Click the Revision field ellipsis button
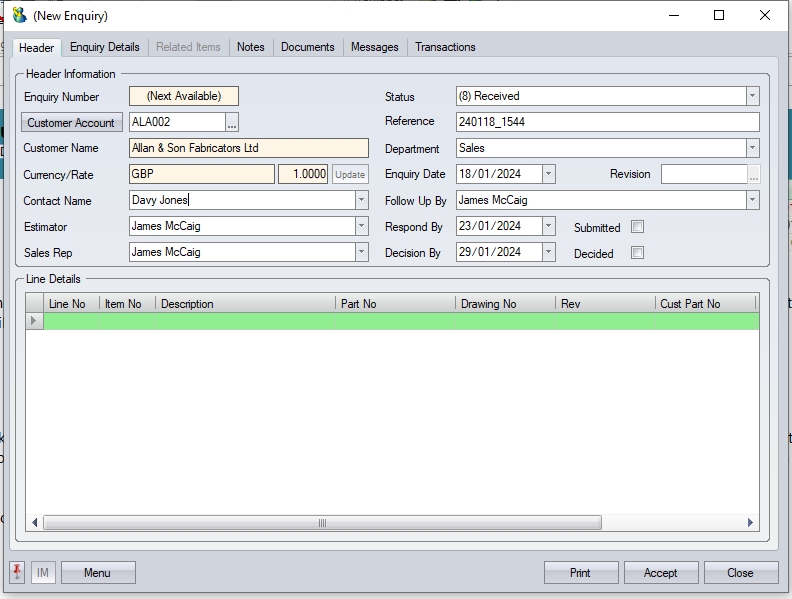The image size is (792, 599). point(753,174)
